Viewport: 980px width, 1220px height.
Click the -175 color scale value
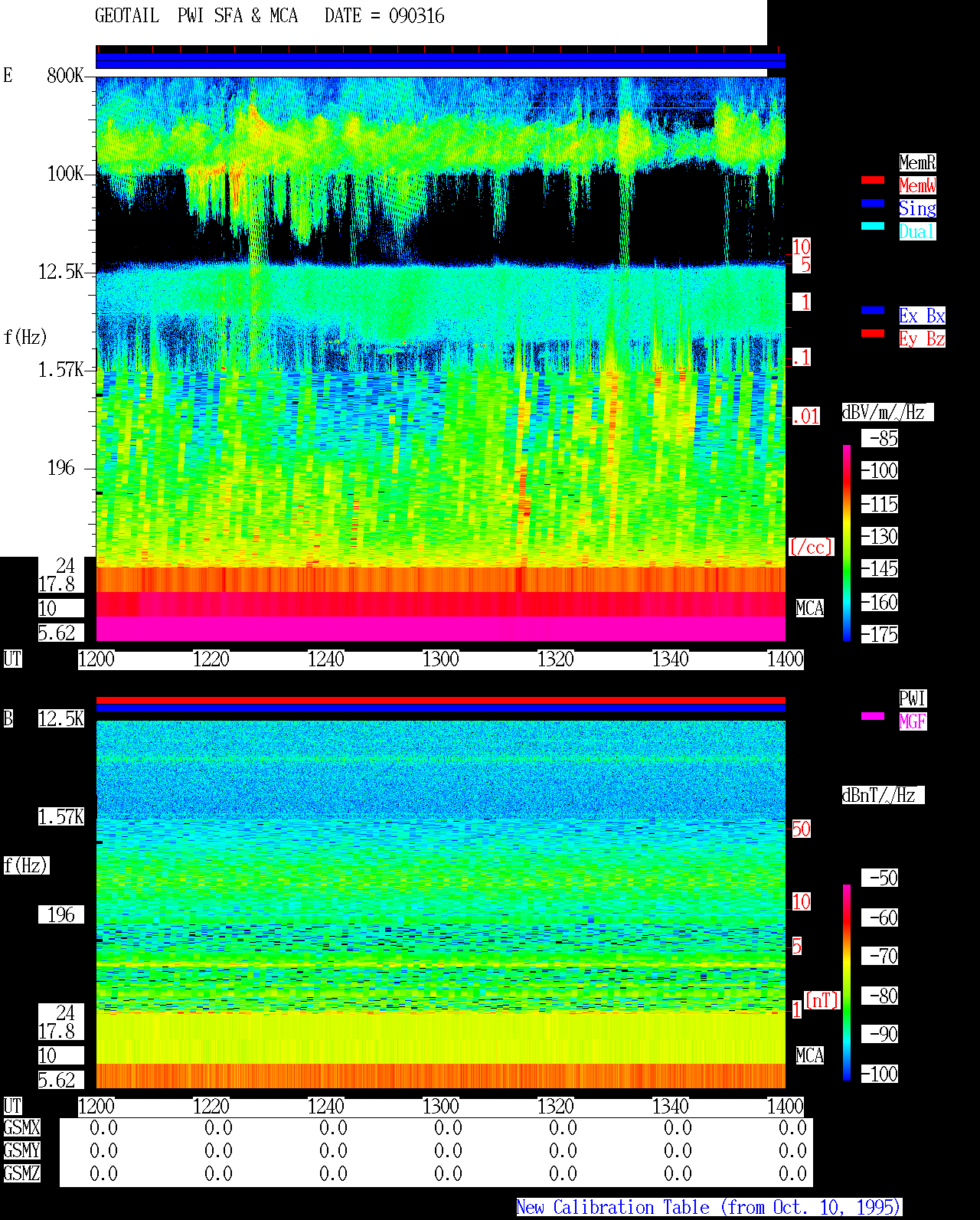(x=880, y=634)
